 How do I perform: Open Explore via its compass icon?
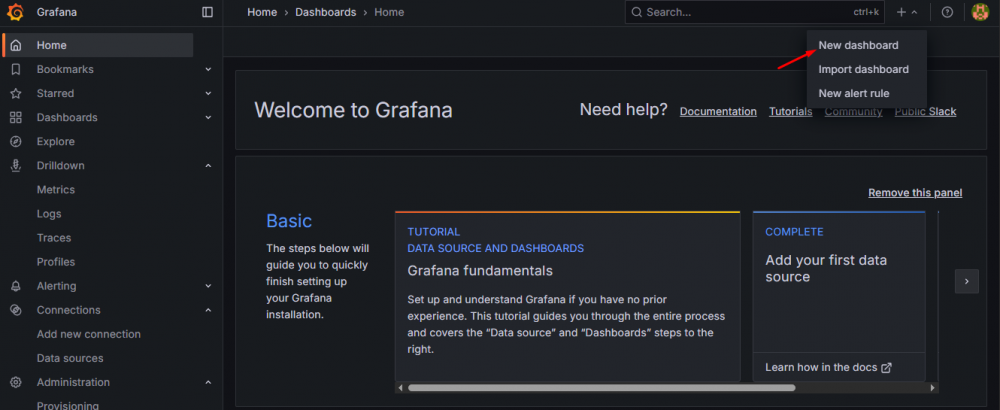coord(15,142)
